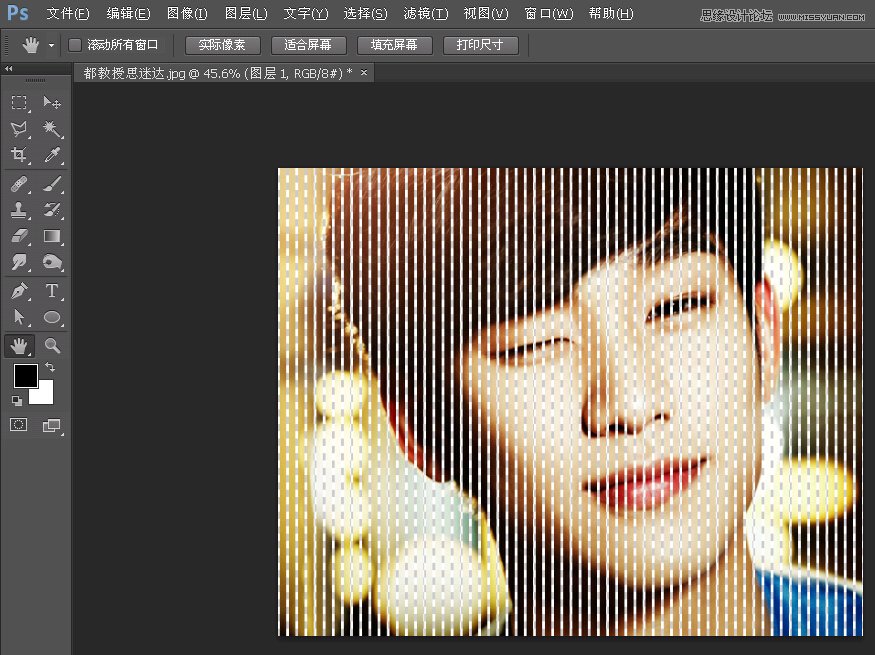Open the Lasso tool flyout triangle

pyautogui.click(x=30, y=137)
